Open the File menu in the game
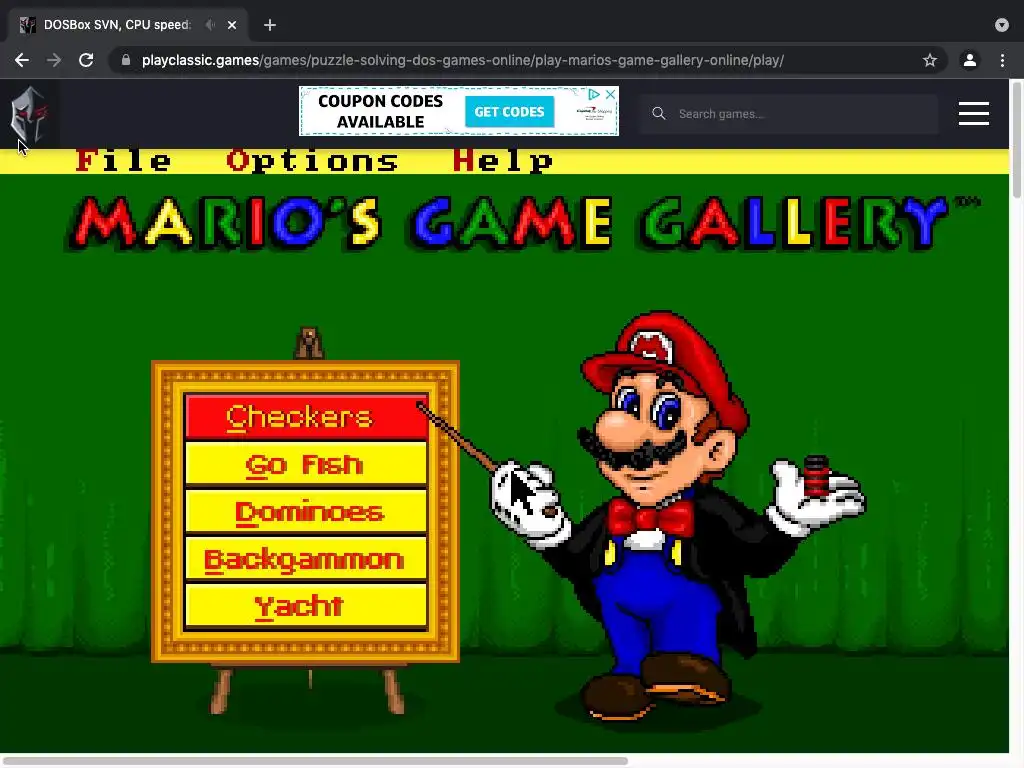 point(123,161)
